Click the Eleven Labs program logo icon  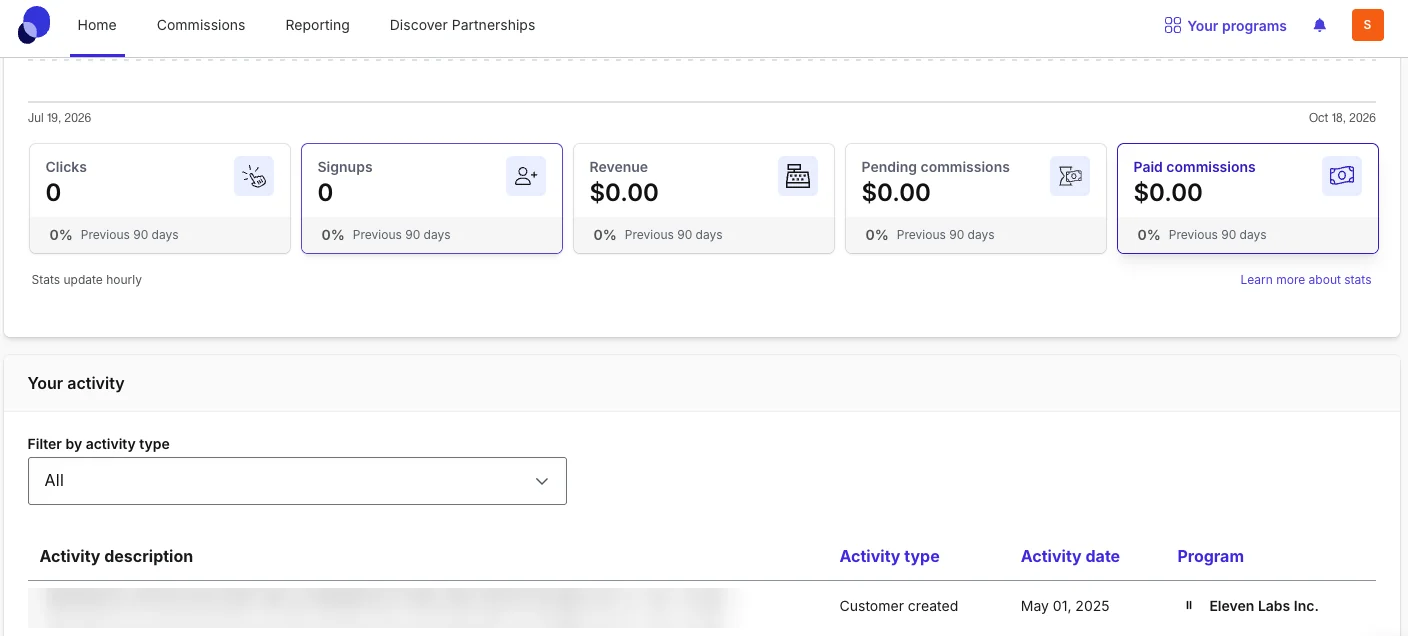[1189, 606]
